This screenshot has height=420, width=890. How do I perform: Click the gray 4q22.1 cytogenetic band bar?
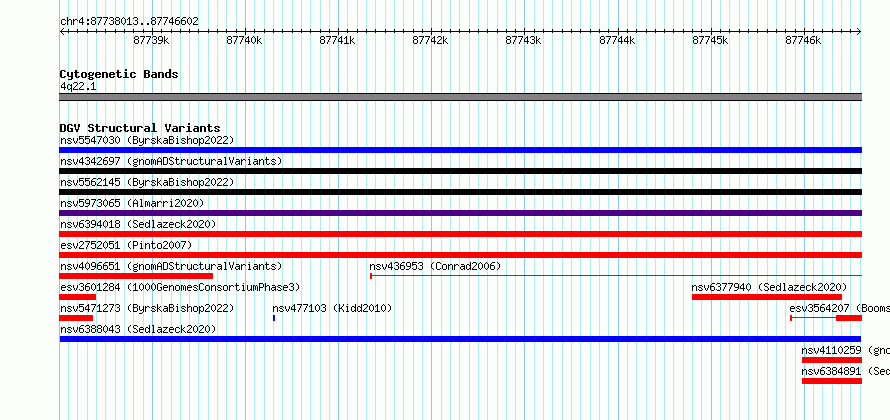[460, 97]
